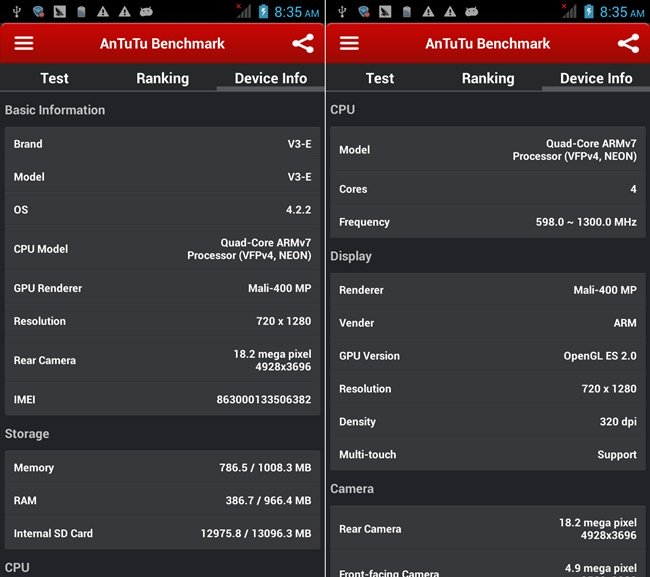Viewport: 650px width, 577px height.
Task: Tap the Multi-touch Support row
Action: [x=487, y=454]
